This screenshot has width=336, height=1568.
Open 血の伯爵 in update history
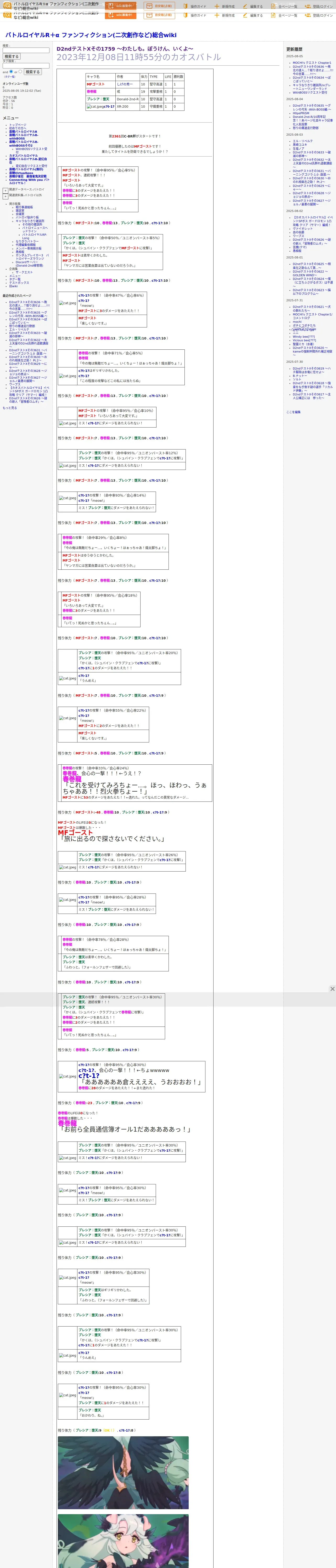point(298,233)
